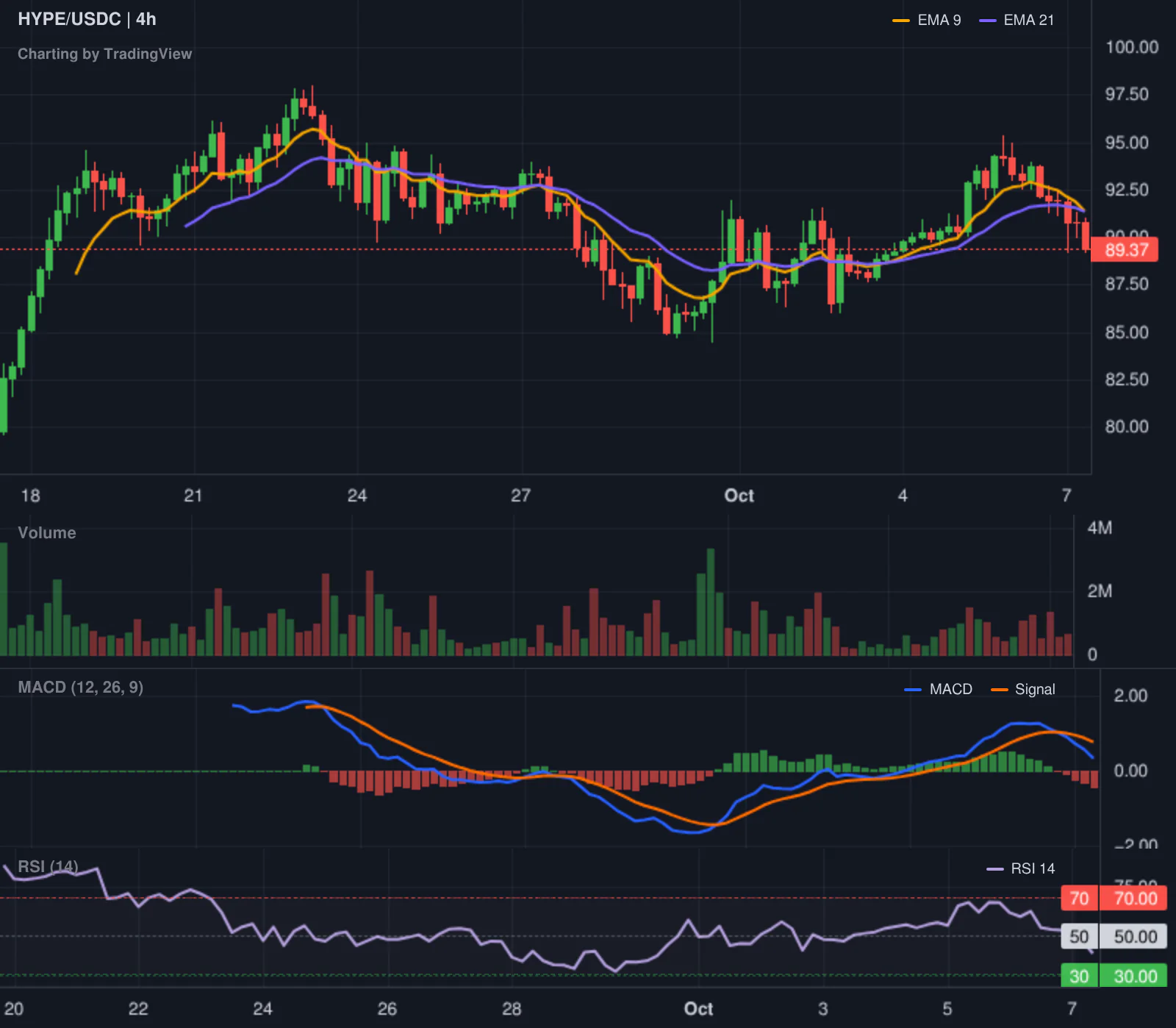The height and width of the screenshot is (1028, 1176).
Task: Click the Volume panel title
Action: [47, 533]
